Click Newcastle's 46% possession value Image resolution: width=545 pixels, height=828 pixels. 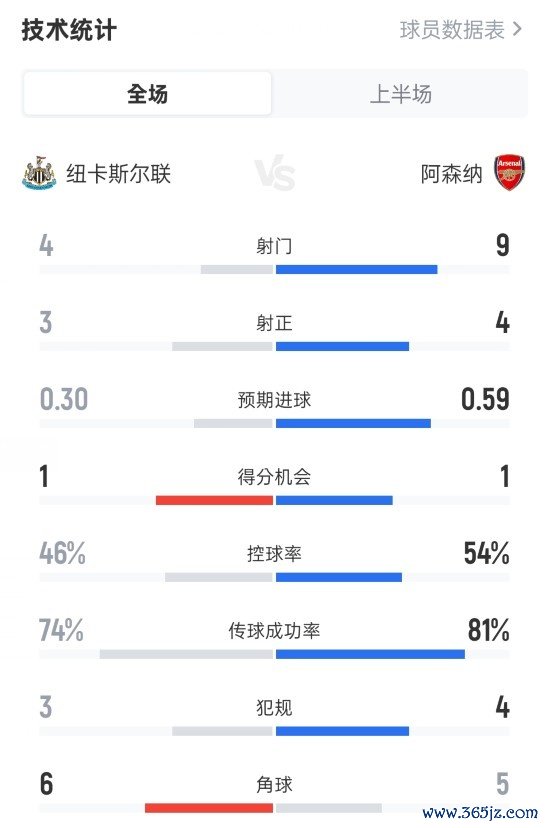(62, 553)
